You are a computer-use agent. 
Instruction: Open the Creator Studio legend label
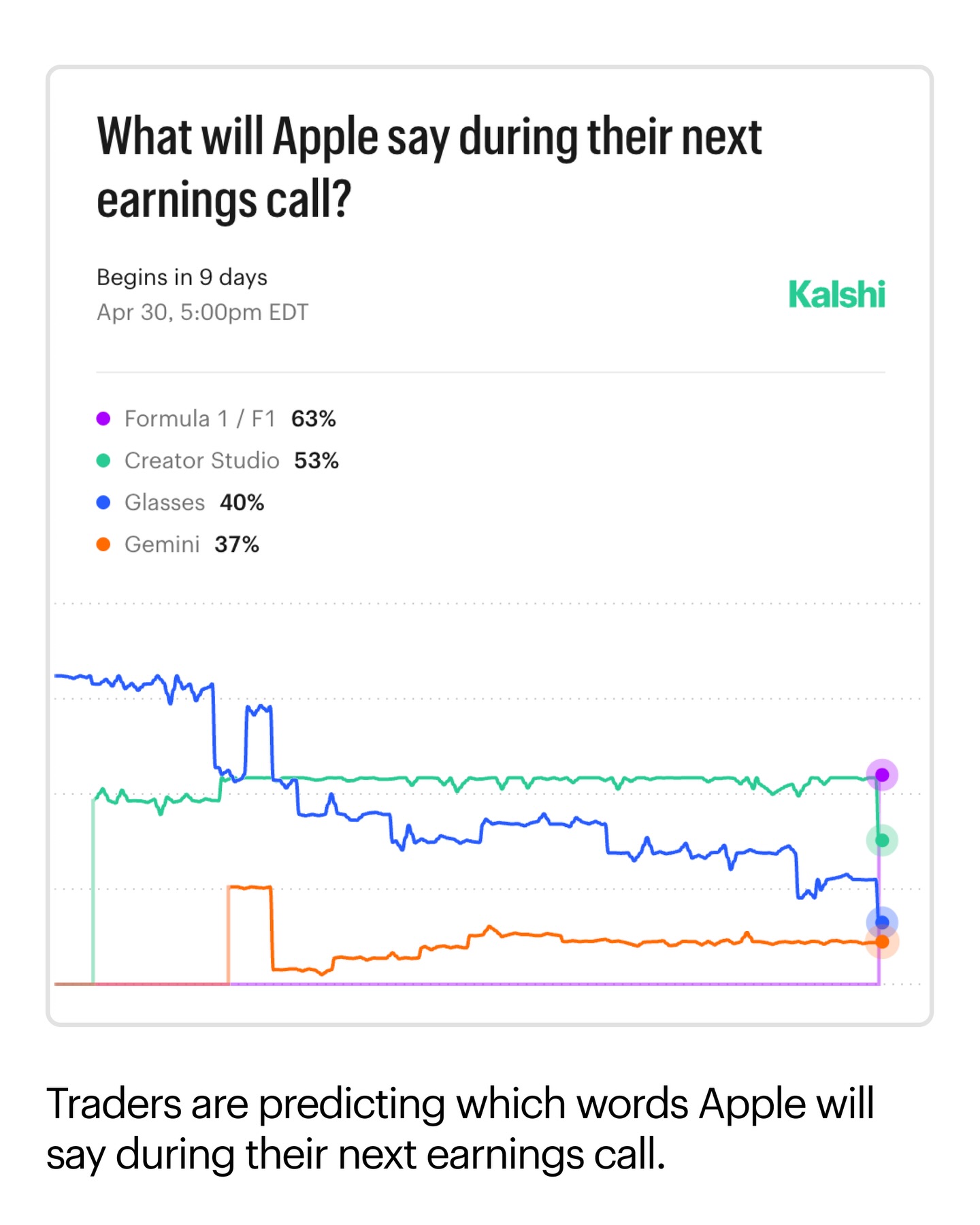click(x=201, y=461)
